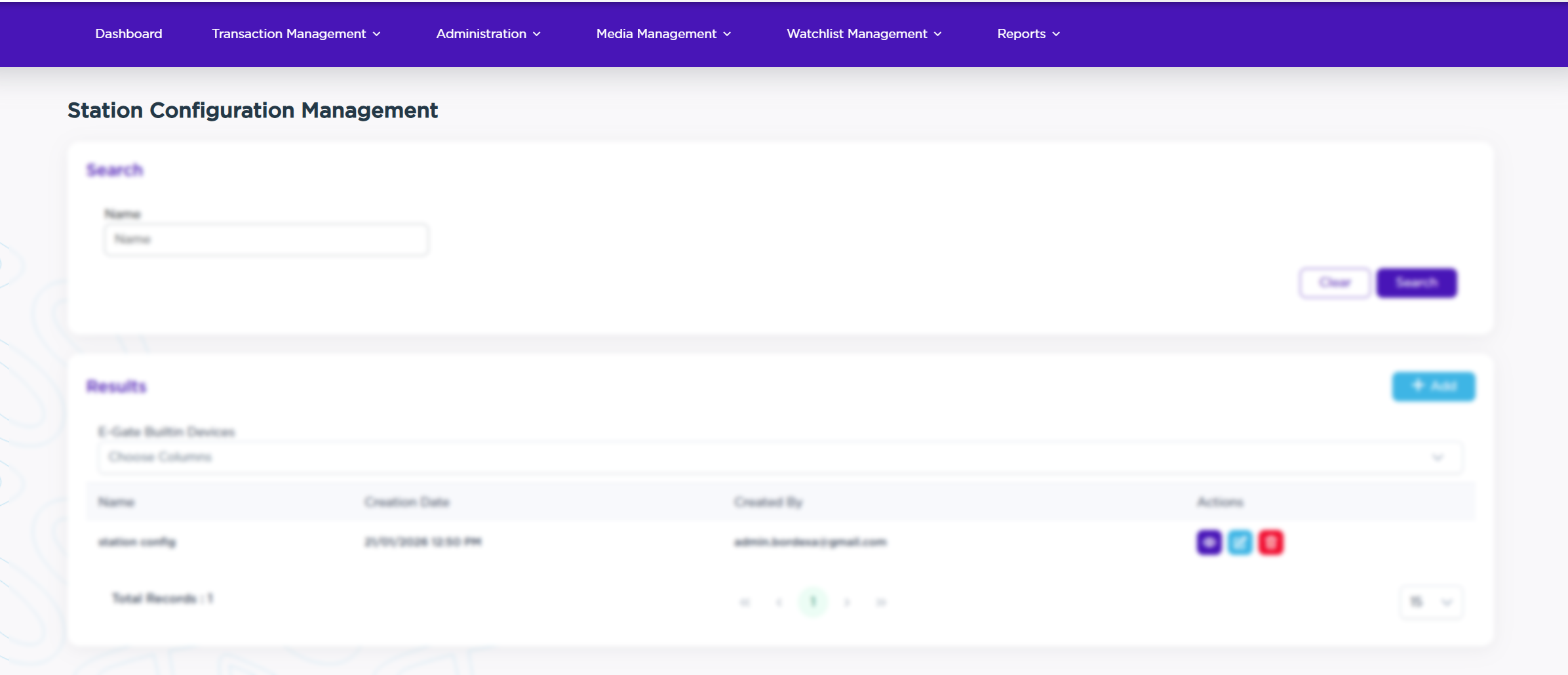Jump to the last results page
The width and height of the screenshot is (1568, 675).
[x=881, y=602]
